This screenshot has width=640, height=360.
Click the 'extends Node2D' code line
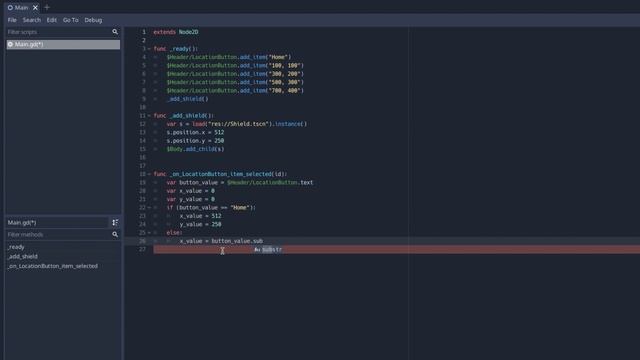click(176, 32)
